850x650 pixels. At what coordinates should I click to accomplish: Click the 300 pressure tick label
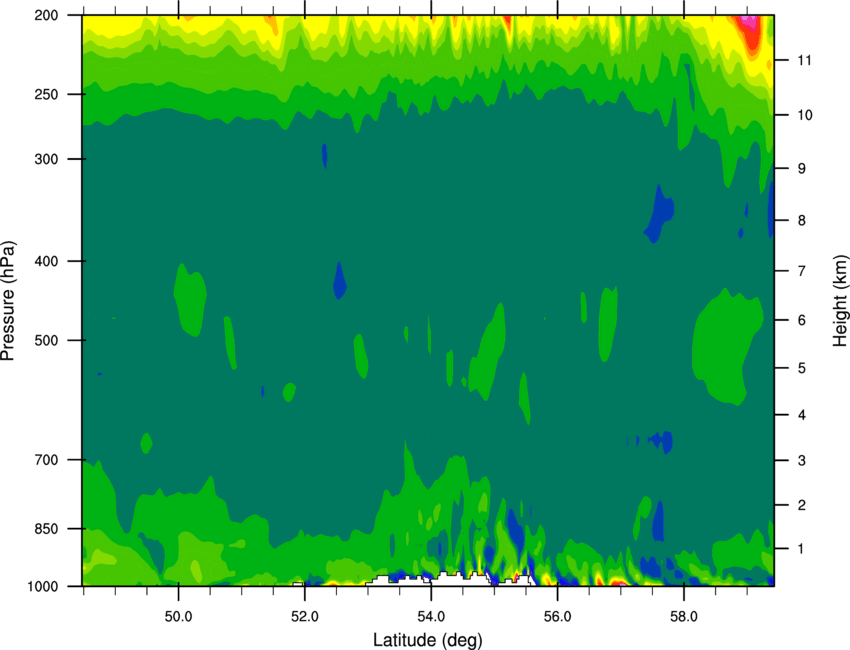tap(47, 159)
